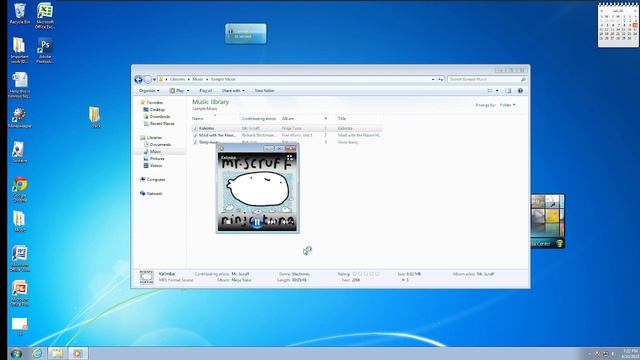This screenshot has height=360, width=640.
Task: Open the Play button dropdown arrow
Action: click(x=188, y=91)
